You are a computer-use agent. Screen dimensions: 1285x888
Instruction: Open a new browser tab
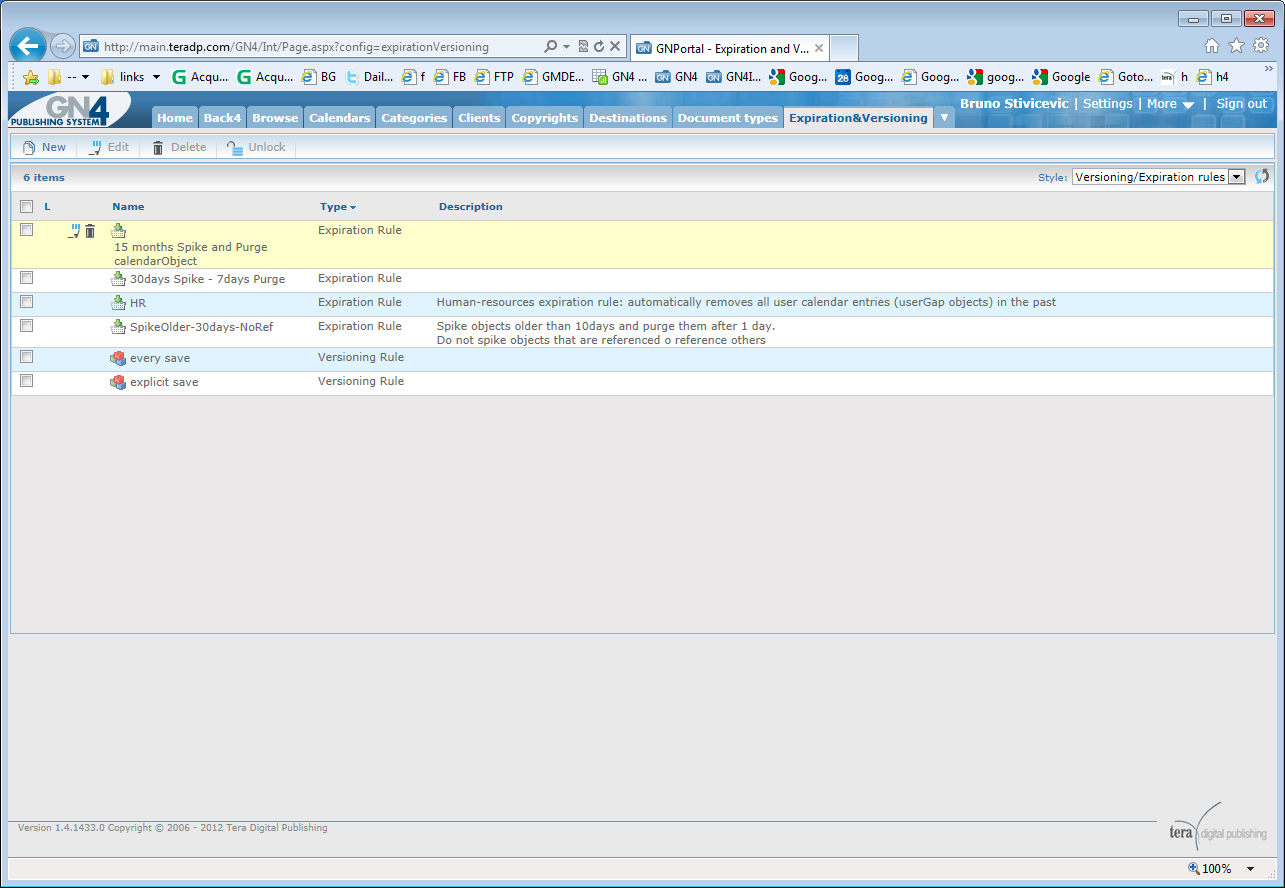click(844, 48)
